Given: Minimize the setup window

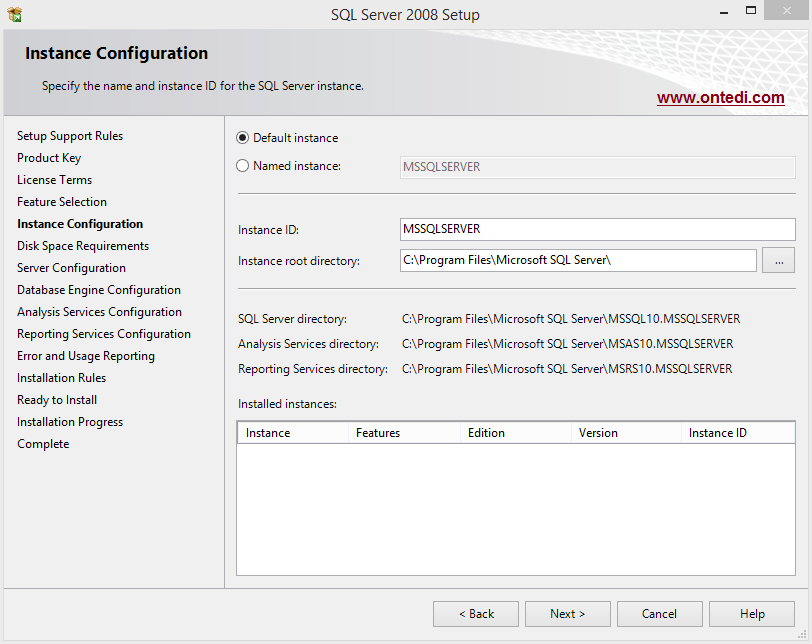Looking at the screenshot, I should coord(724,11).
